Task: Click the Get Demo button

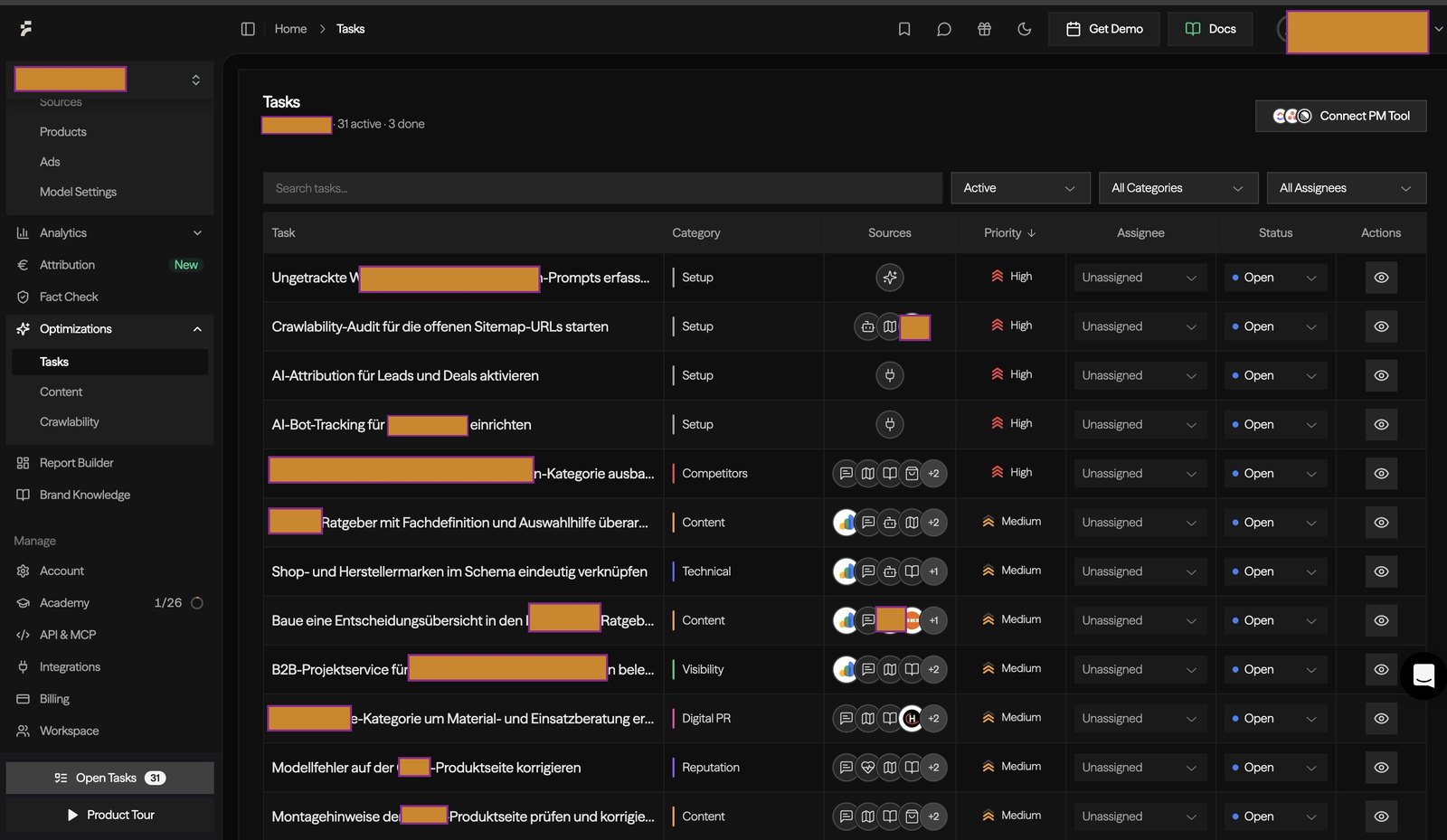Action: (x=1104, y=29)
